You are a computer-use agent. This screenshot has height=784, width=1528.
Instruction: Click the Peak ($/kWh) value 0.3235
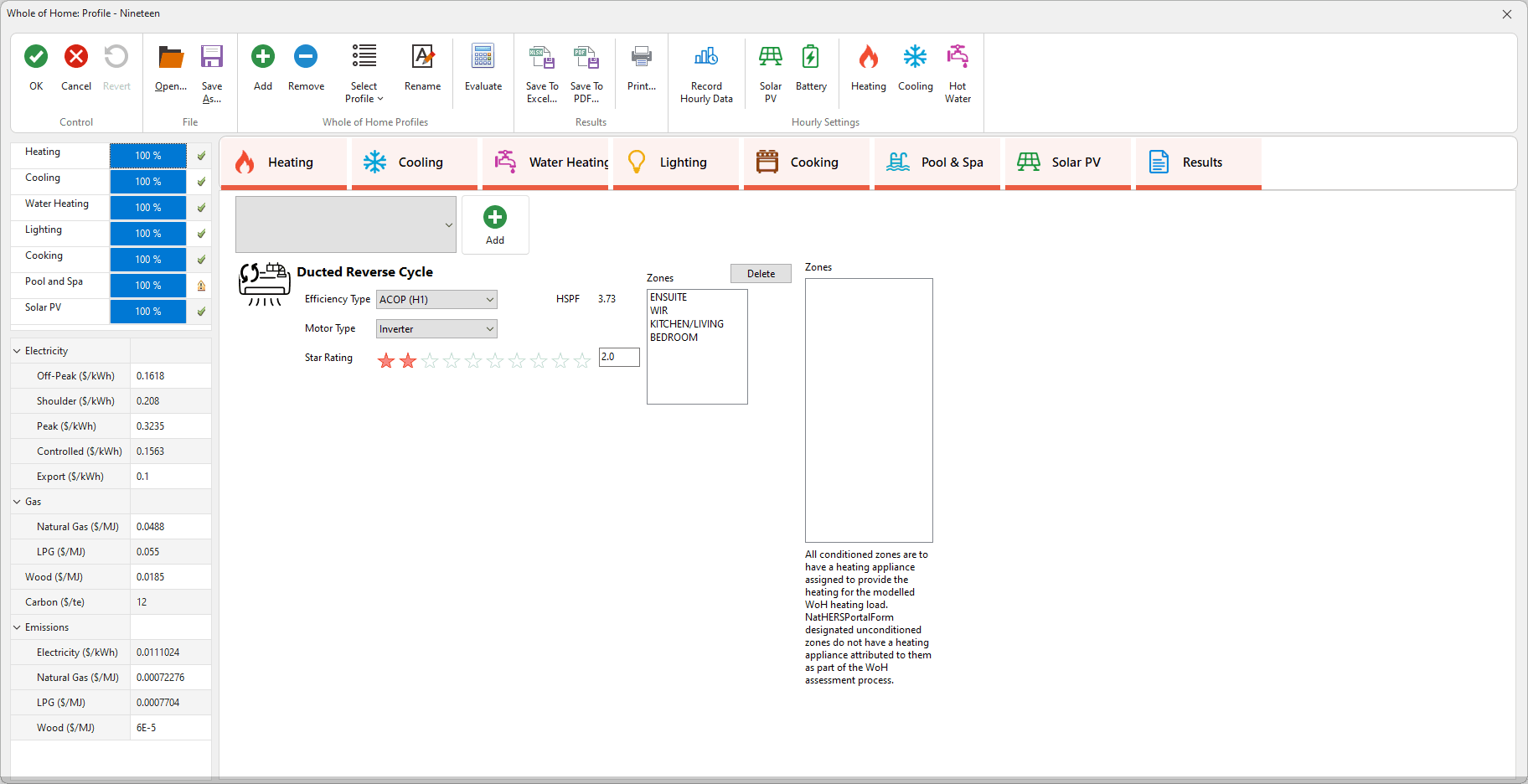[x=170, y=426]
